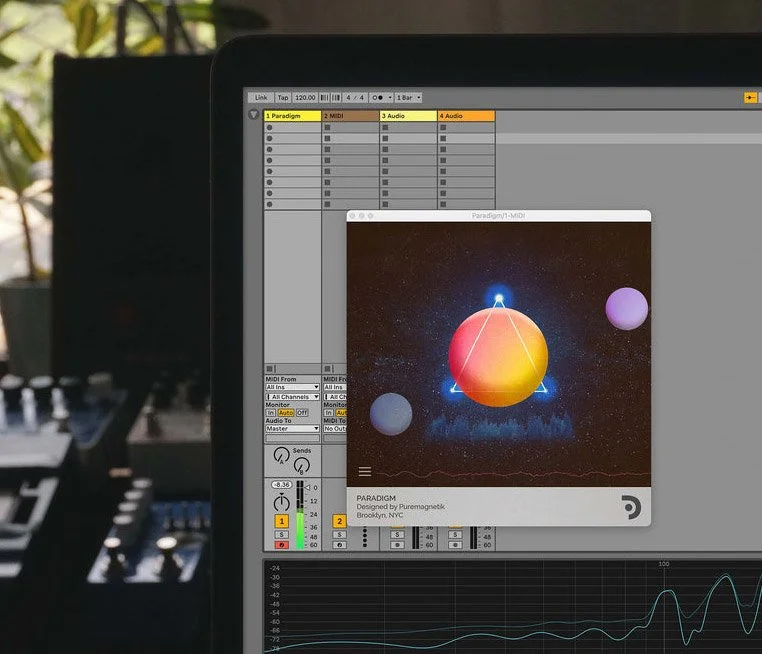762x654 pixels.
Task: Click the 'Paradigm/1-MIDI' window title bar
Action: (x=499, y=216)
